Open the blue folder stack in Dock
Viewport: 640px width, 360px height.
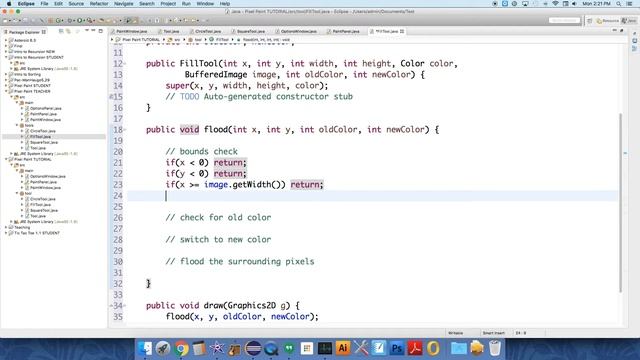tap(458, 348)
